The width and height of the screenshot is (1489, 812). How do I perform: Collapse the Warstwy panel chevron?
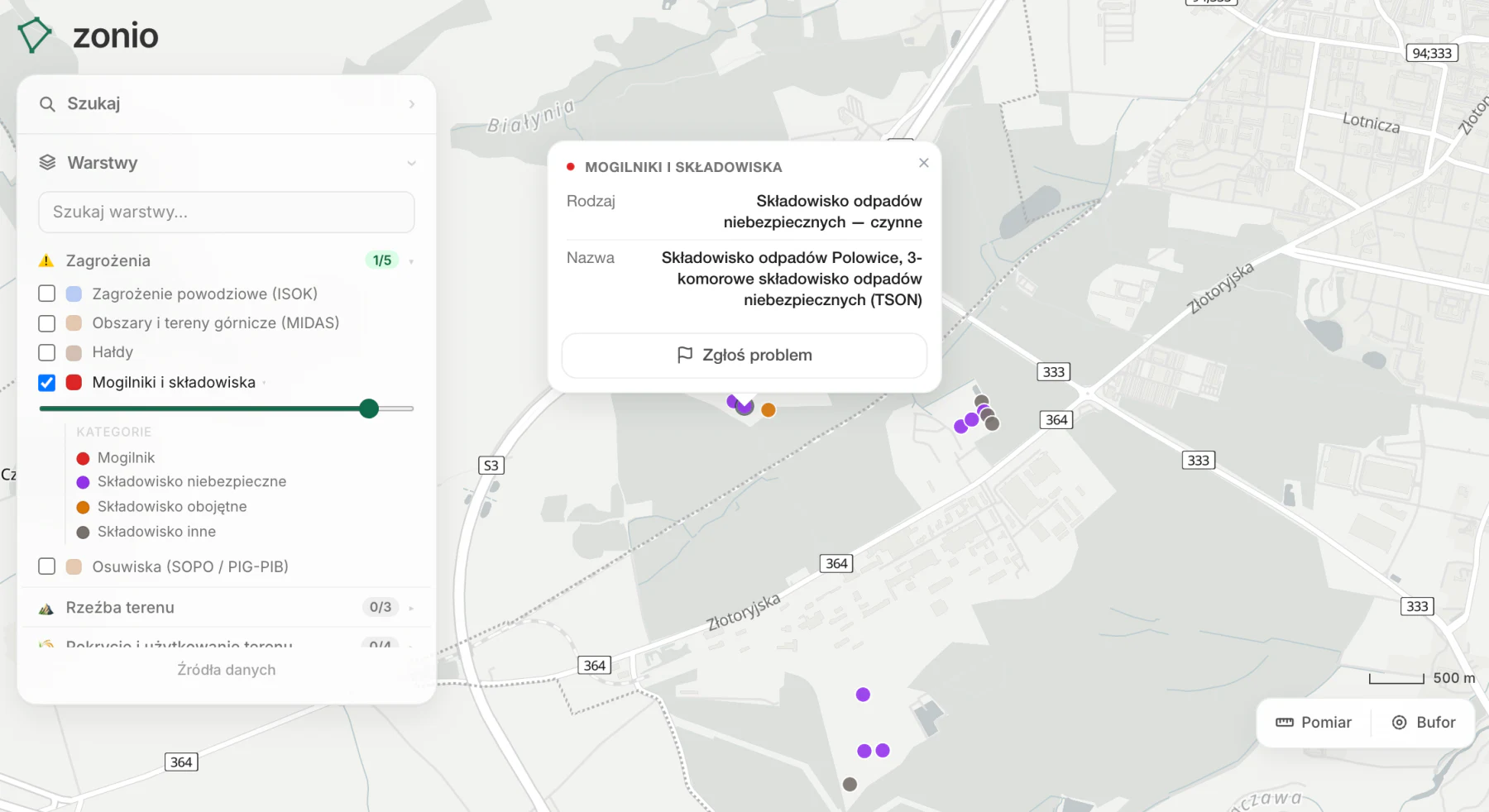411,164
